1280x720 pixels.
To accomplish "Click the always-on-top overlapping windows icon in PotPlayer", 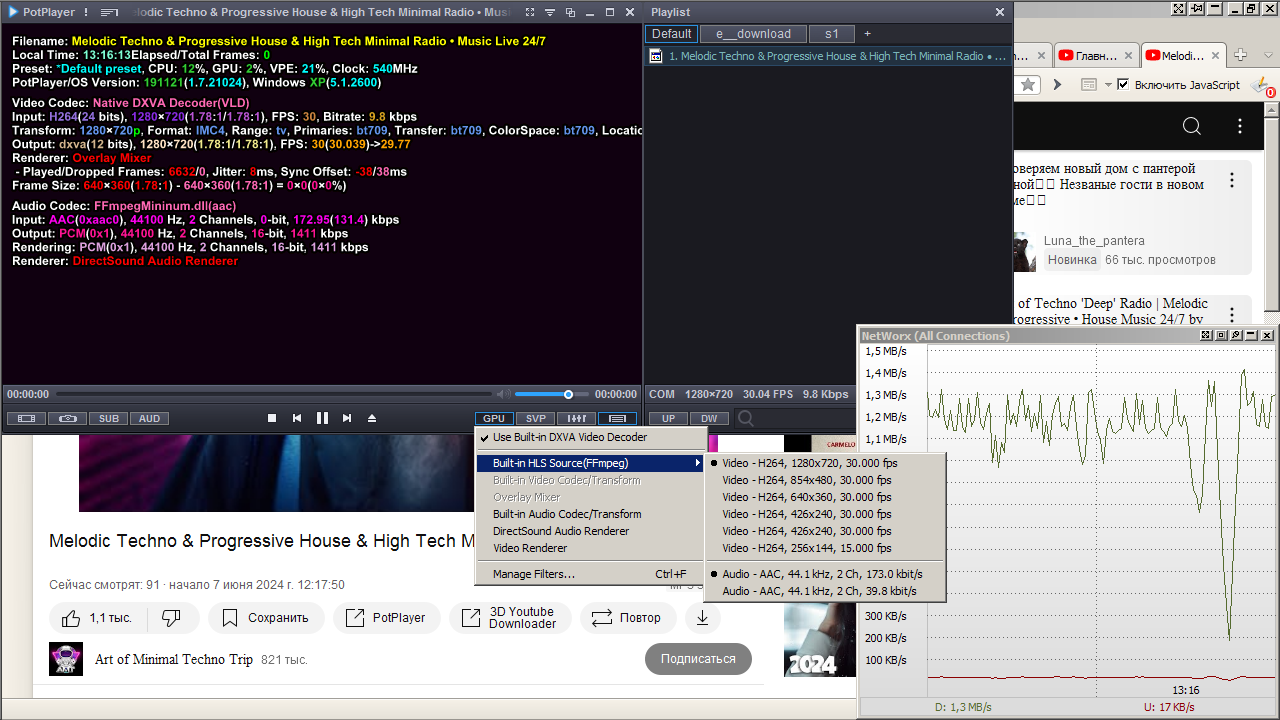I will tap(570, 12).
